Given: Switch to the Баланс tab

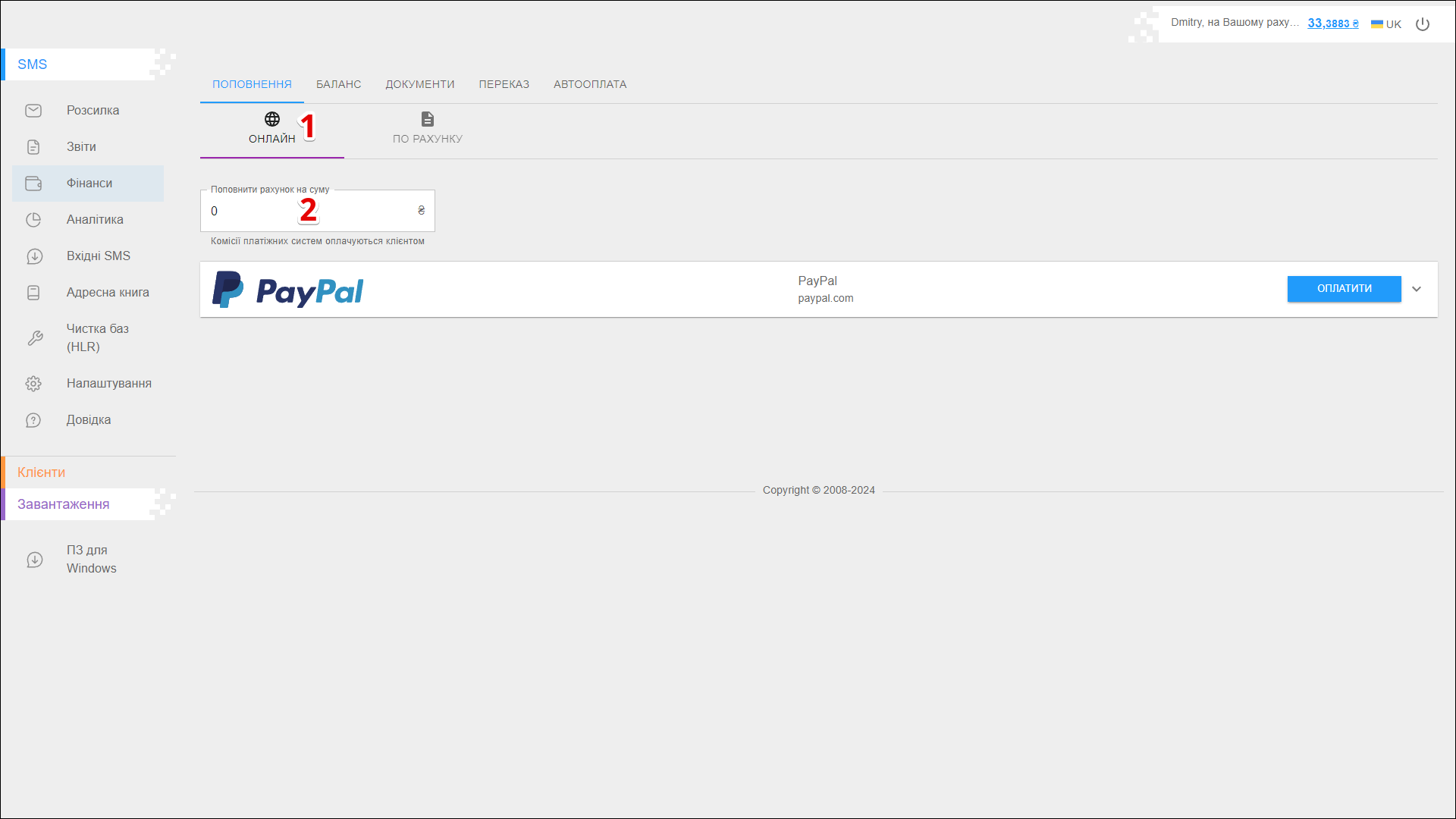Looking at the screenshot, I should coord(338,84).
